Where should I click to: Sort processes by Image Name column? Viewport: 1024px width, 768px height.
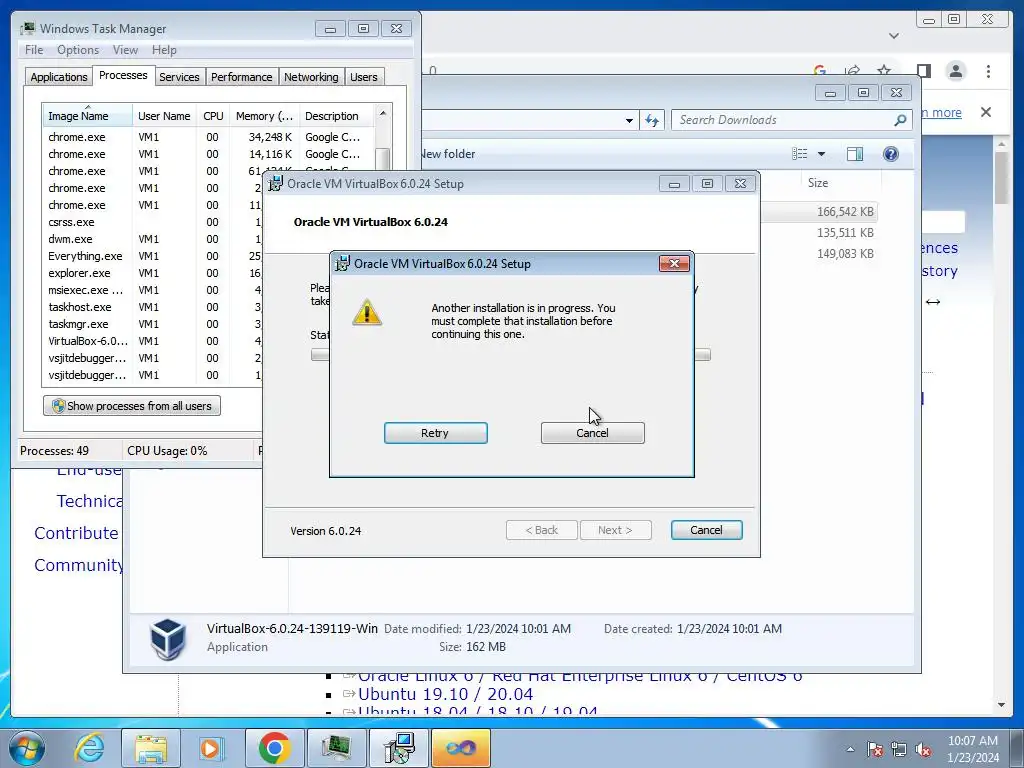(87, 116)
